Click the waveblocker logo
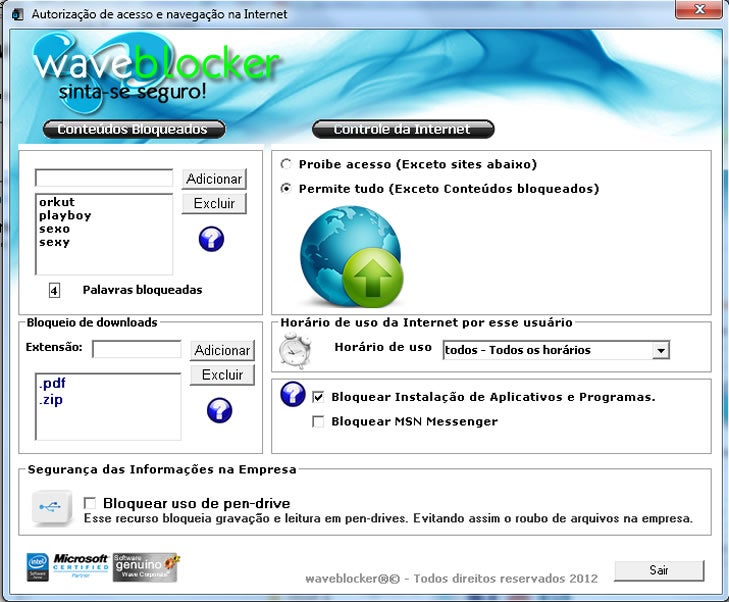The image size is (729, 602). point(156,72)
